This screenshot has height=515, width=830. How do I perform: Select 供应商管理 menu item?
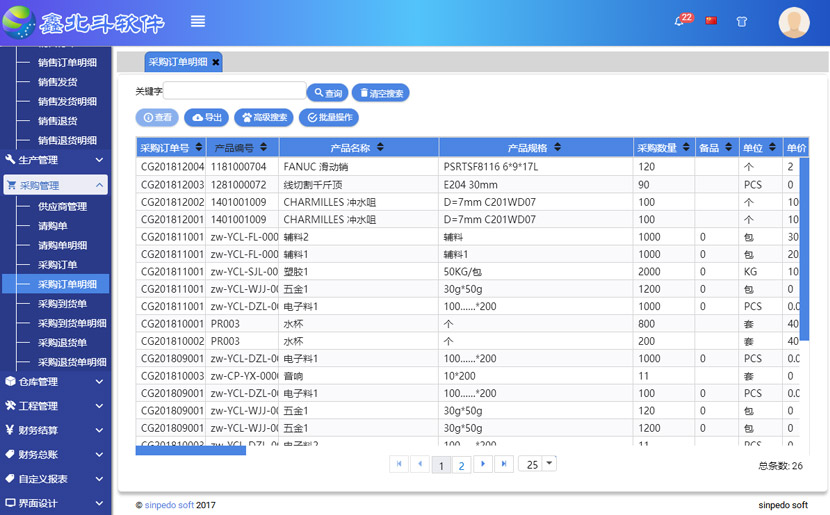pyautogui.click(x=62, y=207)
